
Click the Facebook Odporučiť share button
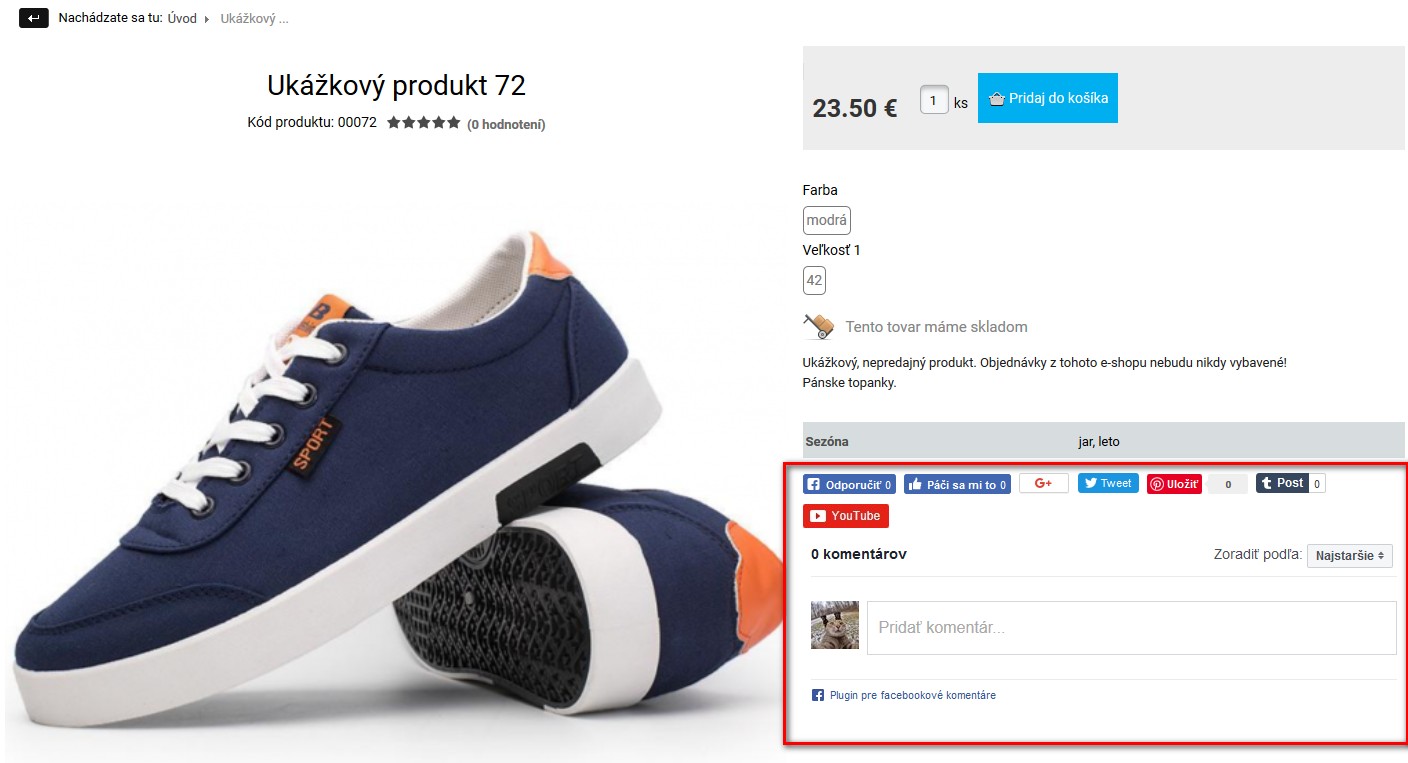coord(849,485)
